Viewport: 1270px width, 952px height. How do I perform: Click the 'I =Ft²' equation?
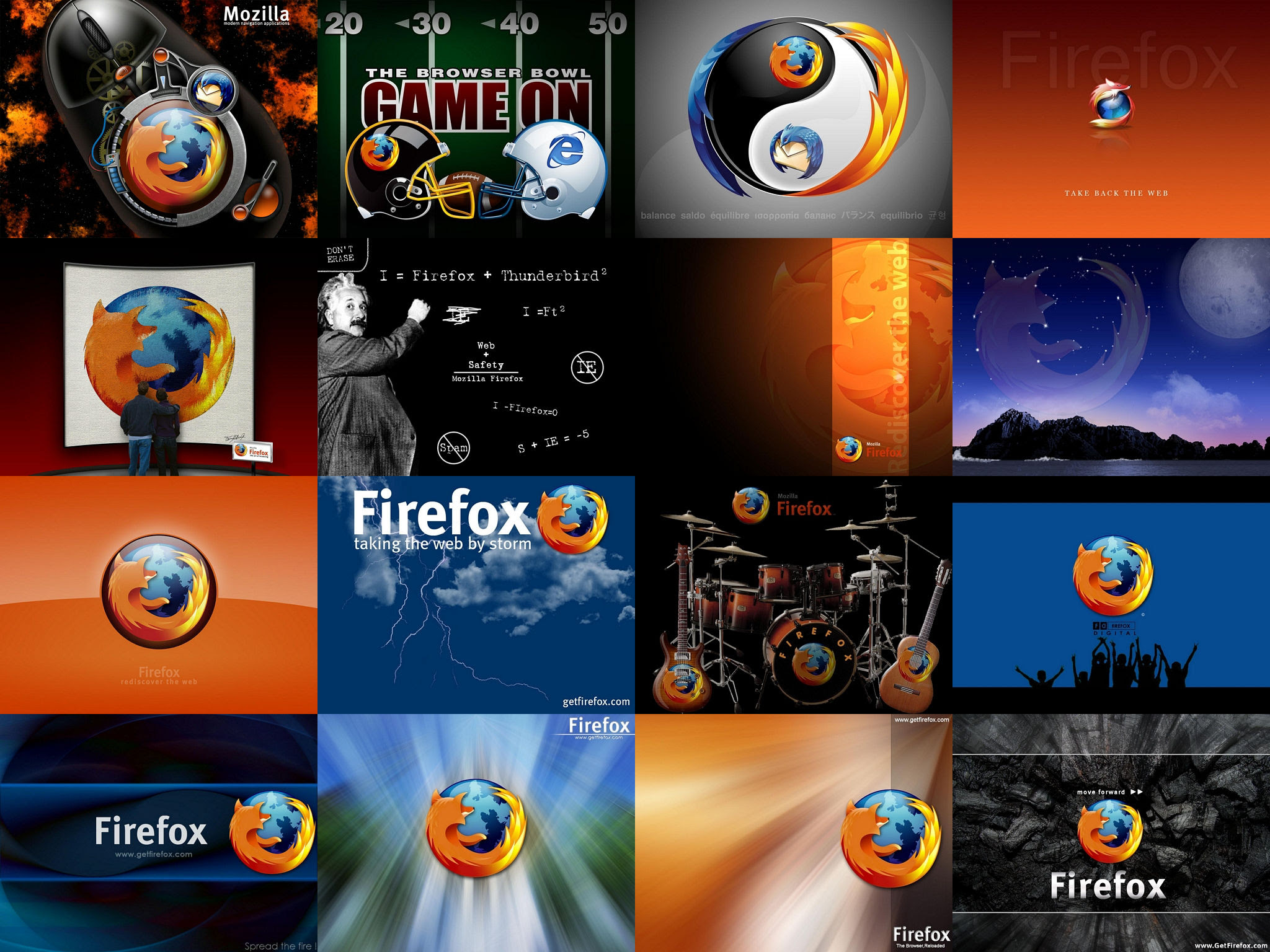click(543, 311)
